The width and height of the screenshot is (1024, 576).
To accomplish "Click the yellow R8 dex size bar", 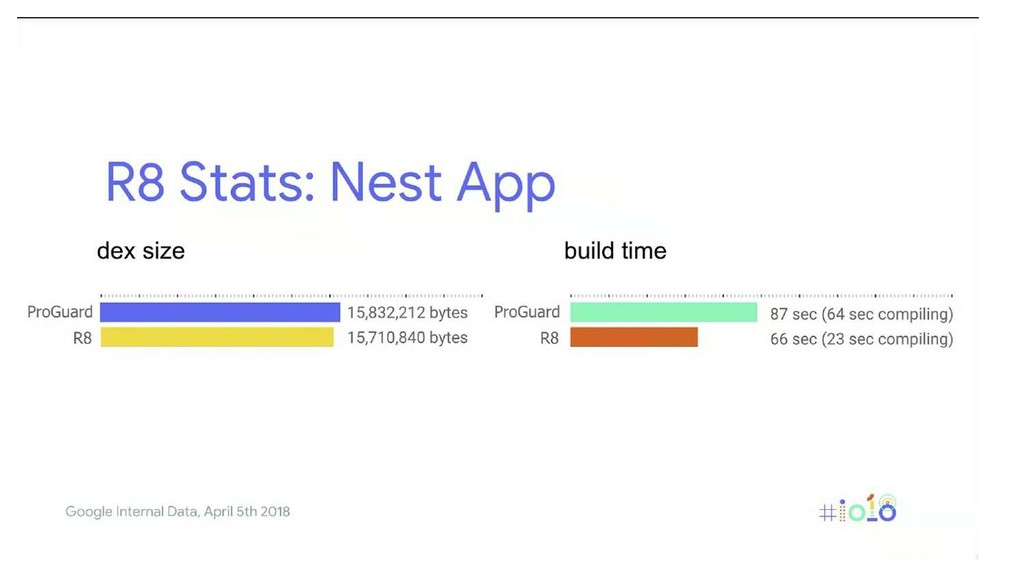I will pyautogui.click(x=217, y=337).
